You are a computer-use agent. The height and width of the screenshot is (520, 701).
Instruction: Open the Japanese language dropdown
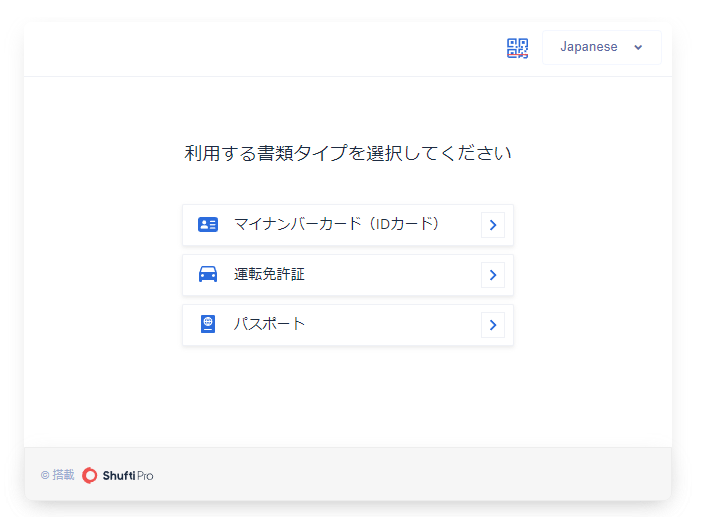tap(601, 47)
